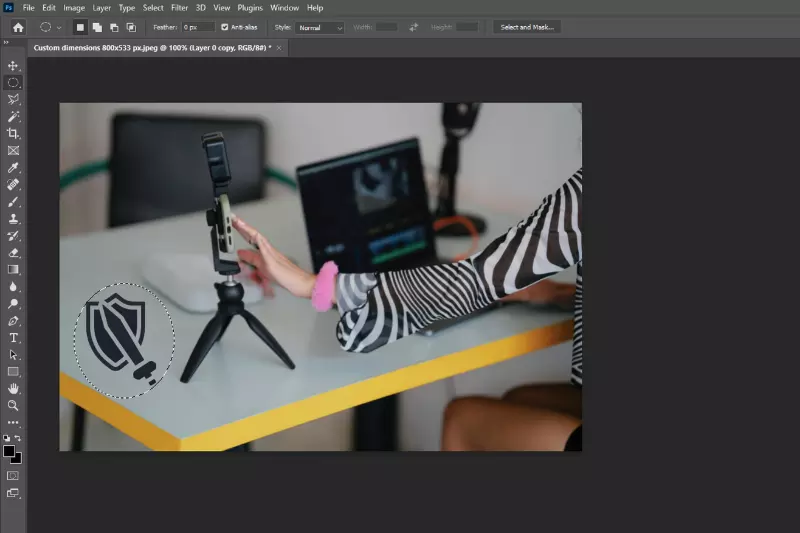800x533 pixels.
Task: Open the Style dropdown showing Normal
Action: (x=320, y=28)
